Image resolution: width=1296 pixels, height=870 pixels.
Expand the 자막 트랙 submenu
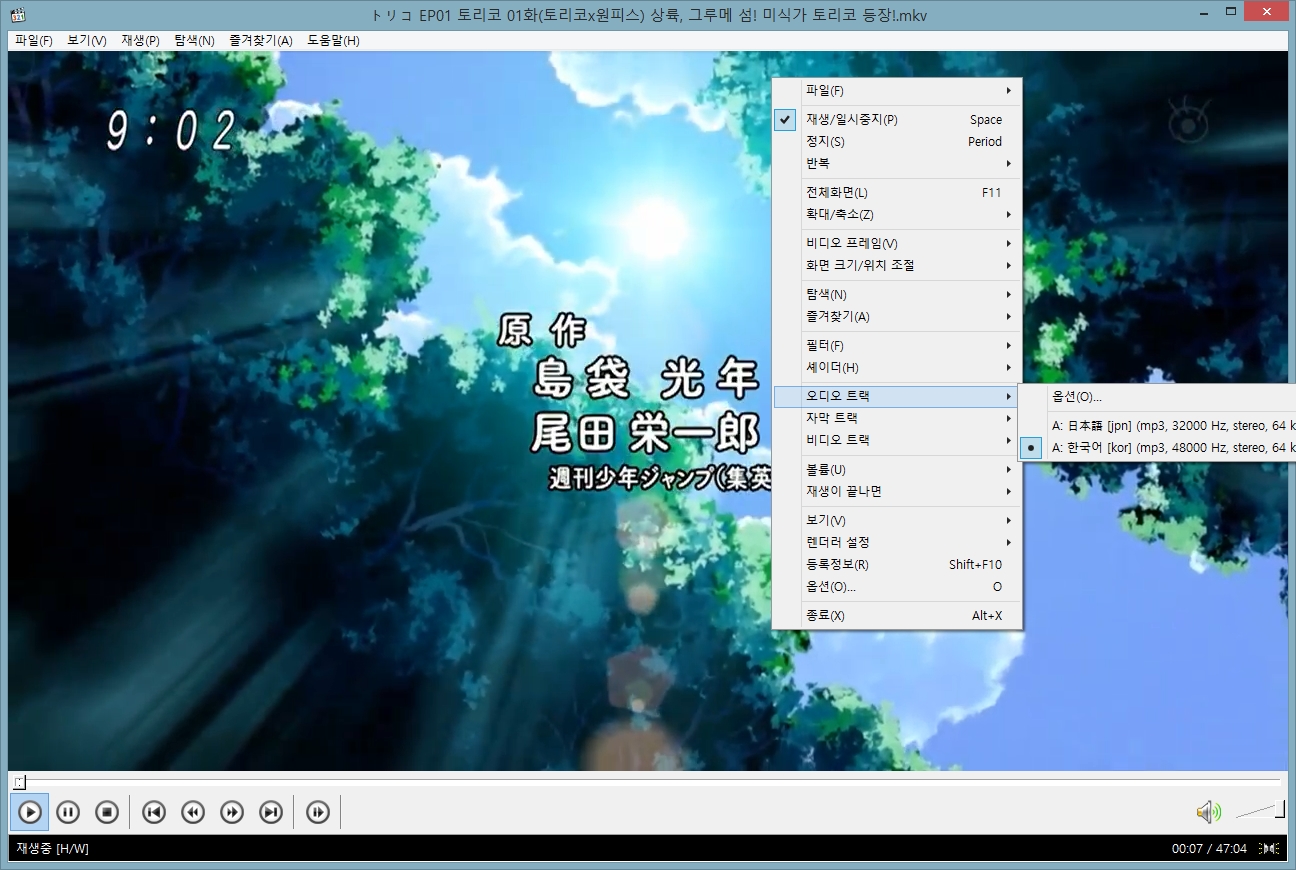897,418
